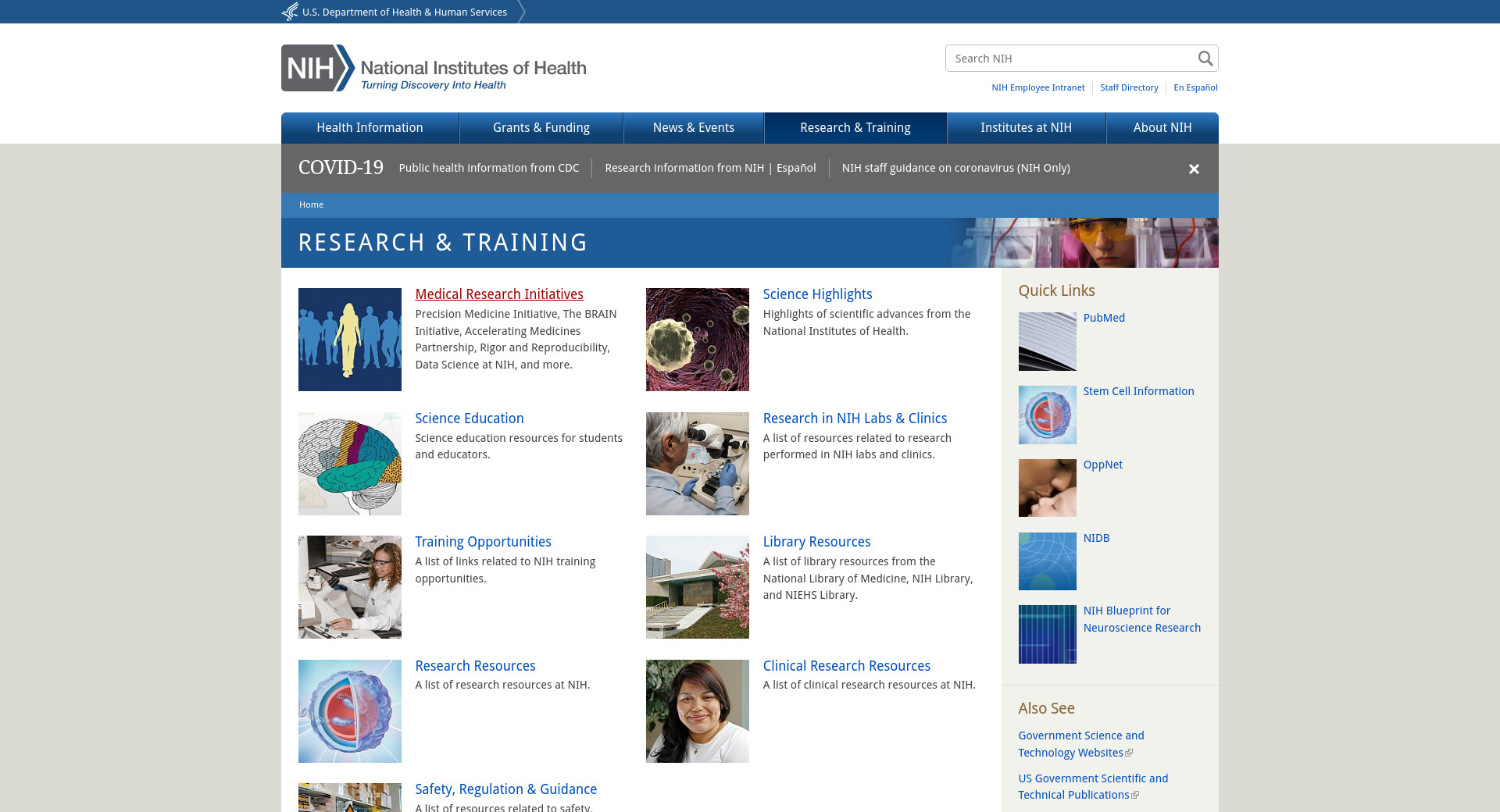Open the About NIH menu
The width and height of the screenshot is (1500, 812).
(1162, 128)
